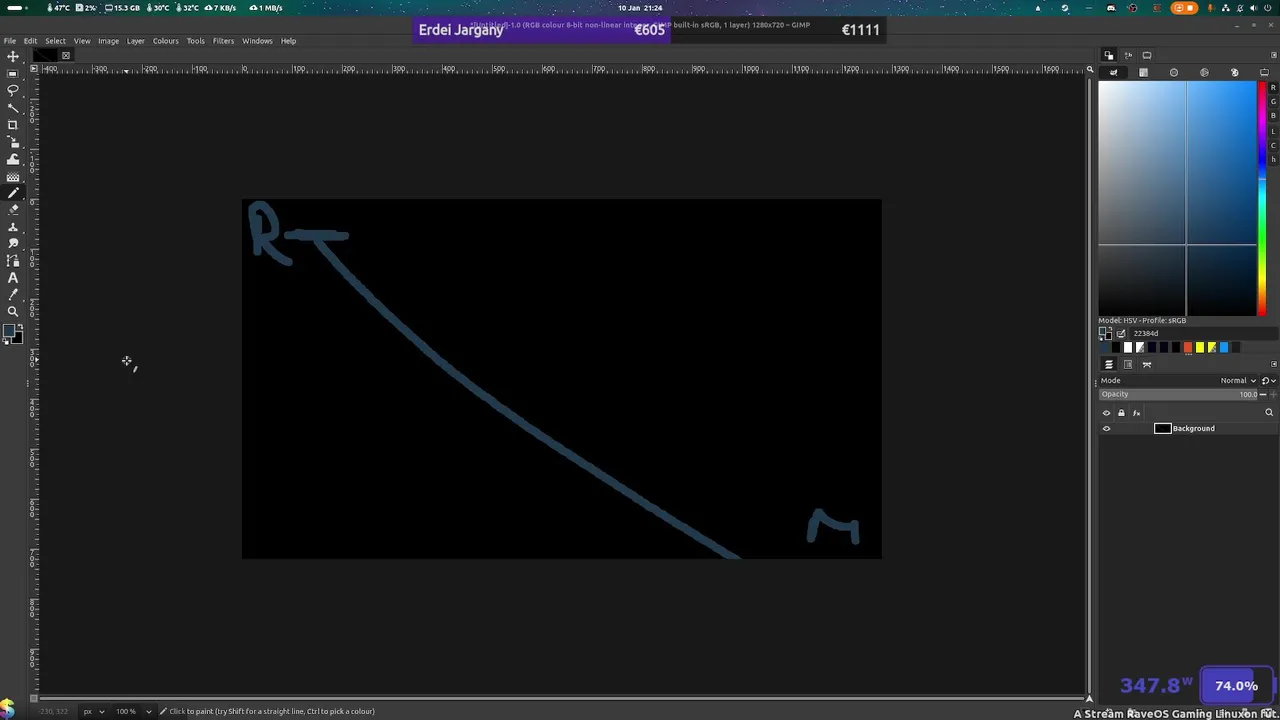Select the Clone stamp tool

point(13,227)
